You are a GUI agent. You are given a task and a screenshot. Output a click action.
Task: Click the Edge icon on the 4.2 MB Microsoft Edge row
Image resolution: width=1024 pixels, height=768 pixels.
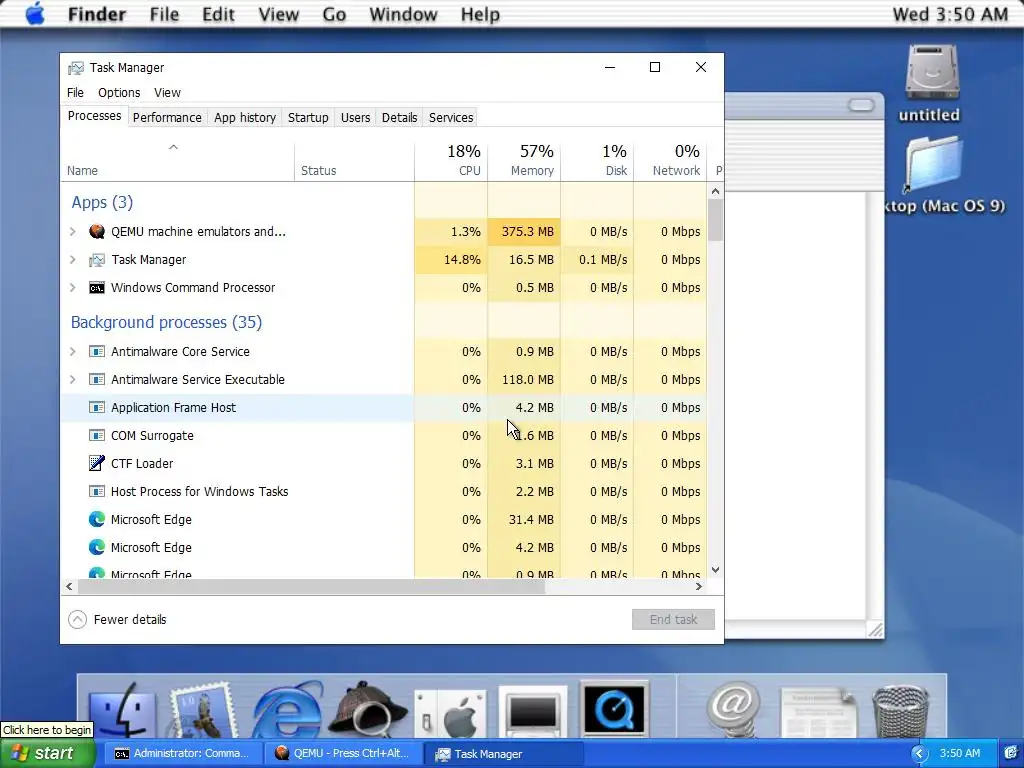[97, 547]
